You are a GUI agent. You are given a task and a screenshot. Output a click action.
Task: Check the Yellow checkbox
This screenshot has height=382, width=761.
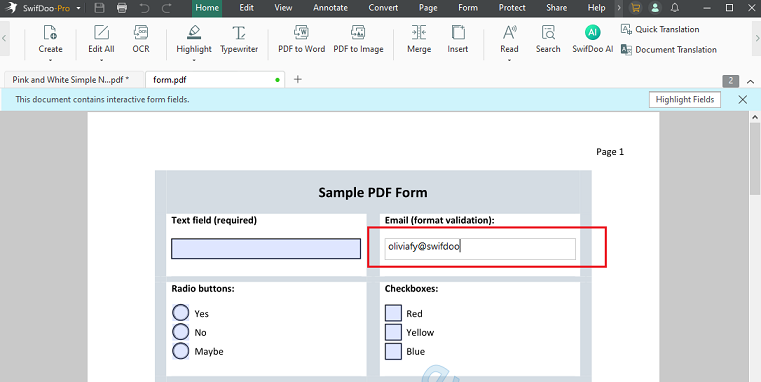(x=393, y=332)
